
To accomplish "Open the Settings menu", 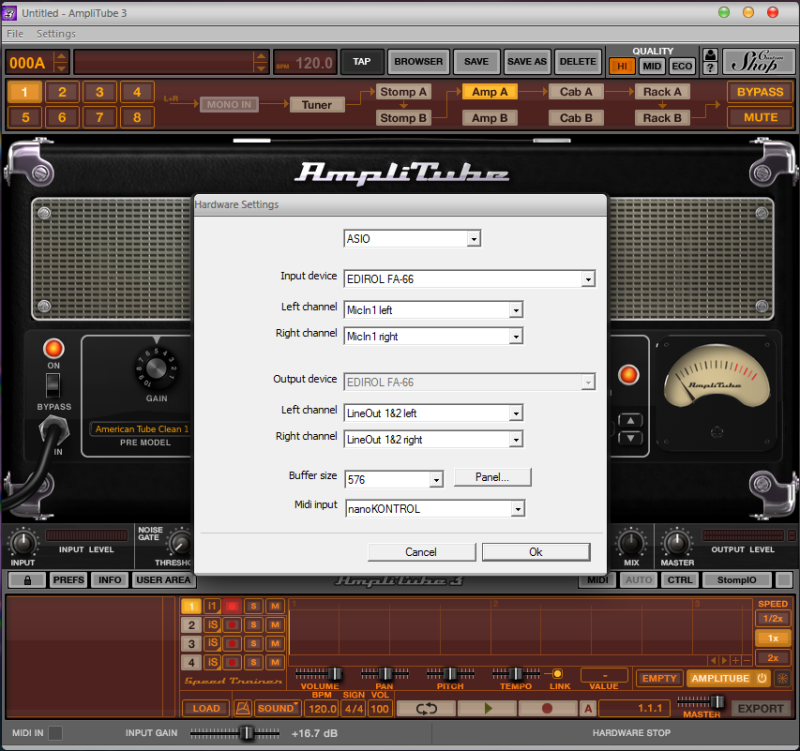I will click(56, 33).
